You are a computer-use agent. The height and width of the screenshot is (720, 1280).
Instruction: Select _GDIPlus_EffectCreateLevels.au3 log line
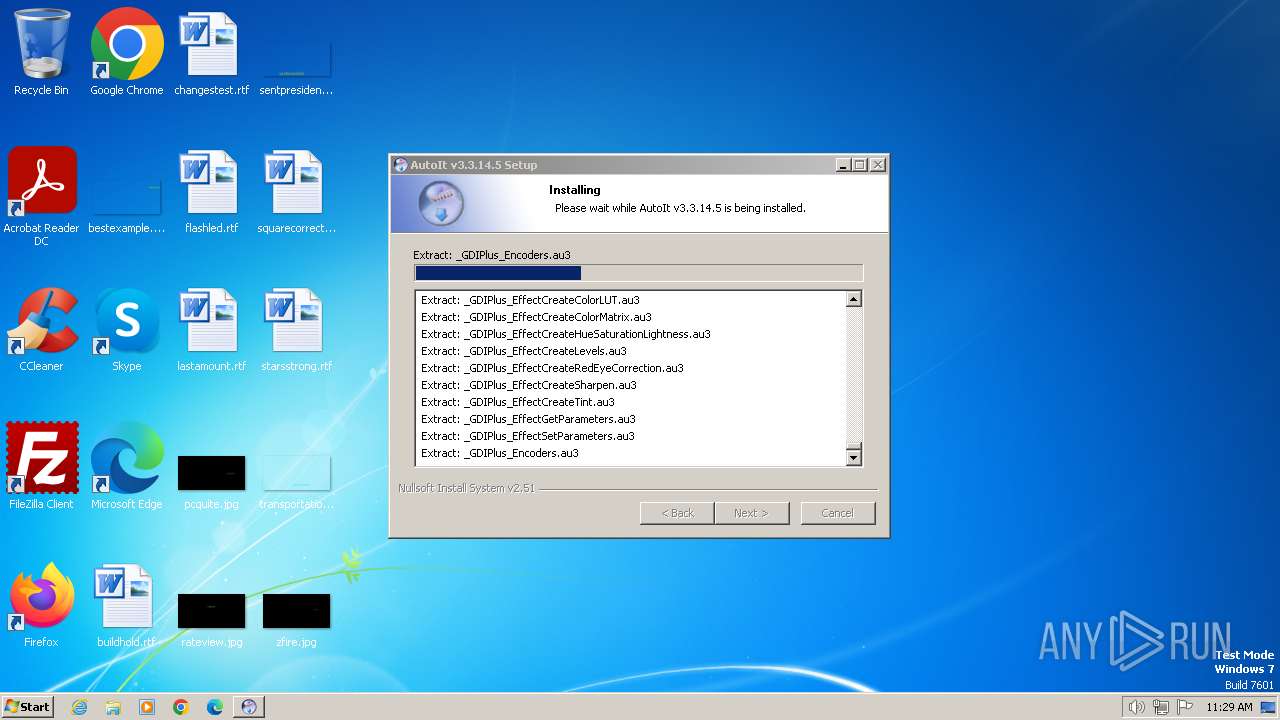click(x=524, y=351)
